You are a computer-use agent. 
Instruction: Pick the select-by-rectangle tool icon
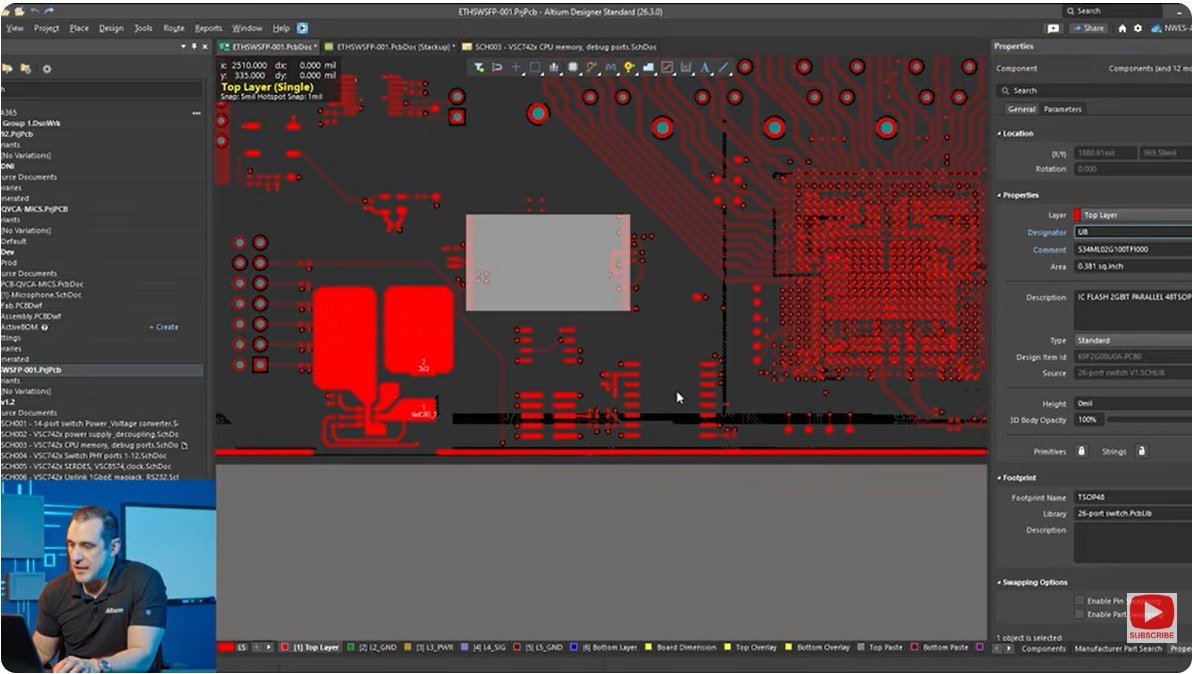[x=535, y=68]
